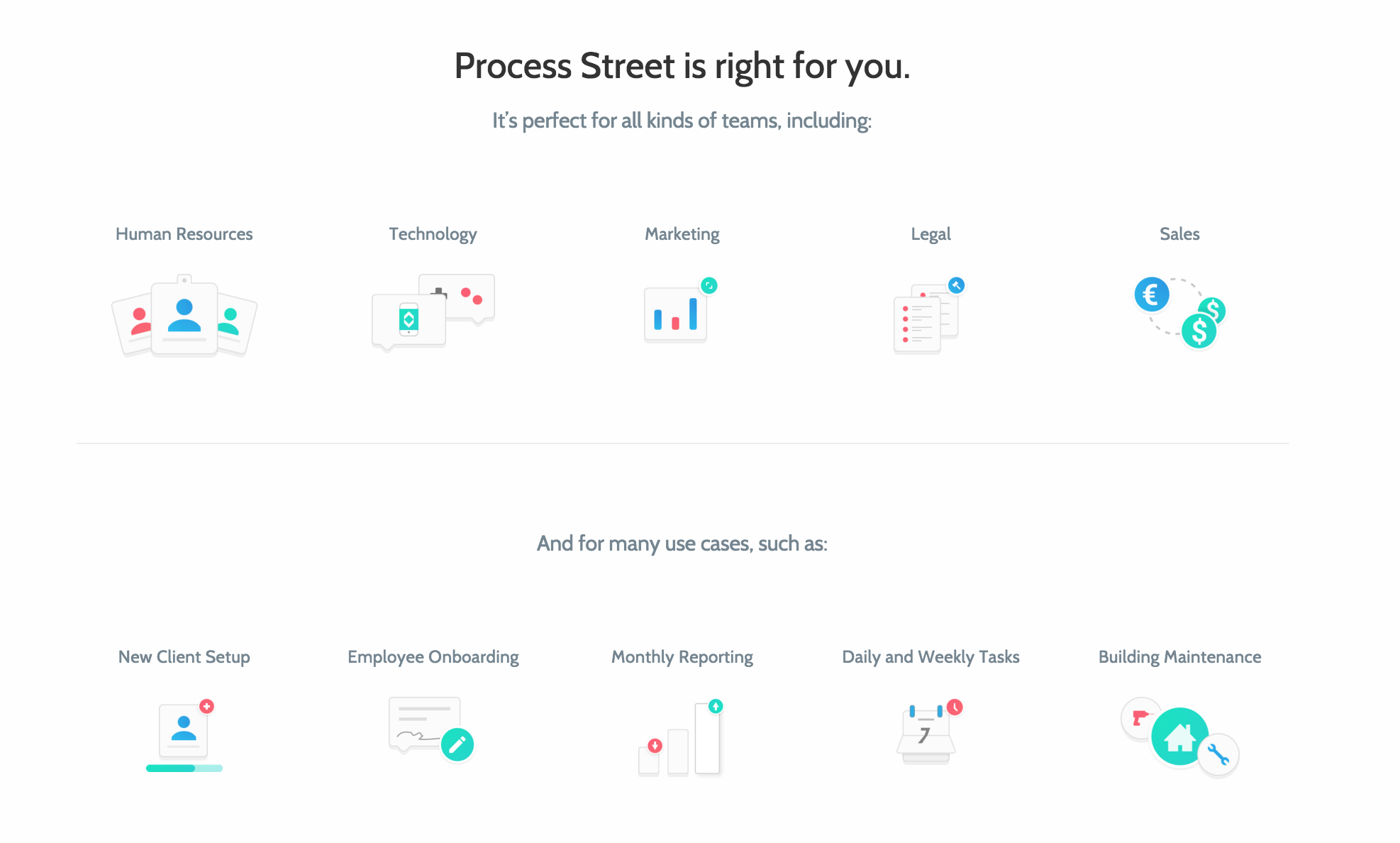The image size is (1400, 843).
Task: Open the Sales team label
Action: 1179,234
